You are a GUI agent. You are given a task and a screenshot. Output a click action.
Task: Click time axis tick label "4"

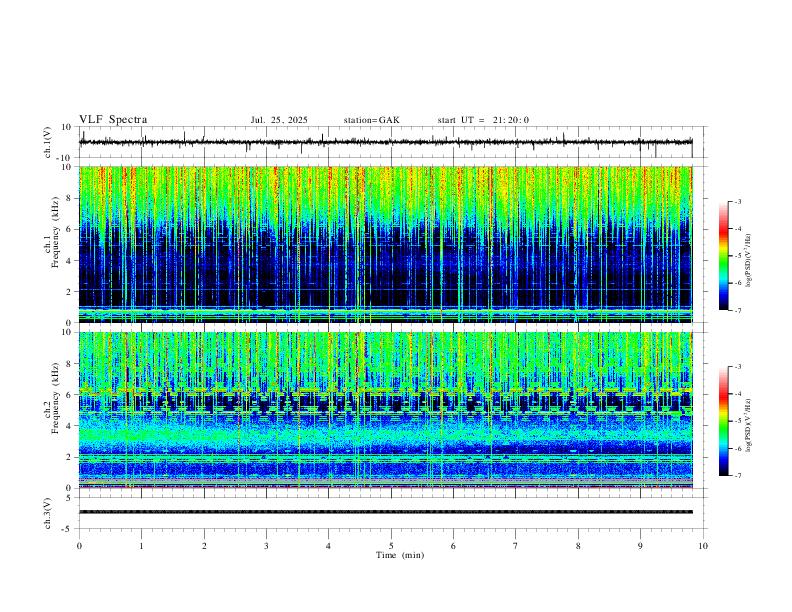329,546
